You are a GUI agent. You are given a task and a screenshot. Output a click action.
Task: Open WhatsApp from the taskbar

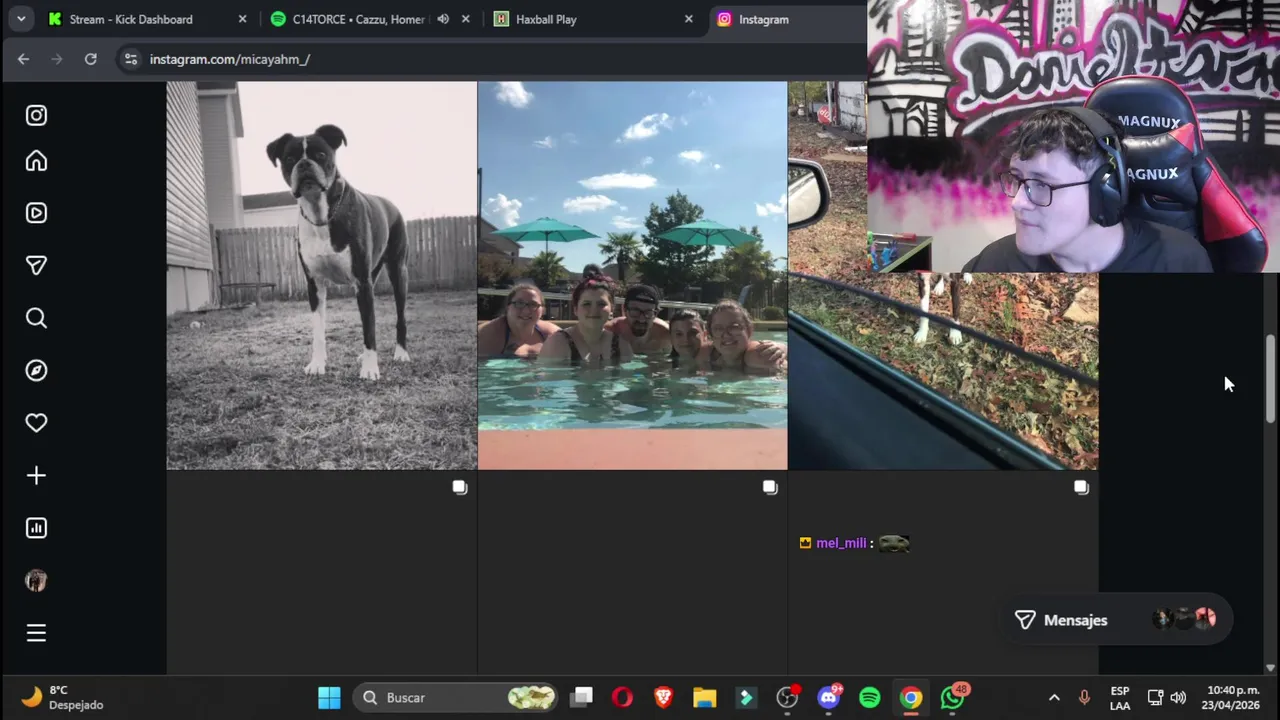point(953,697)
